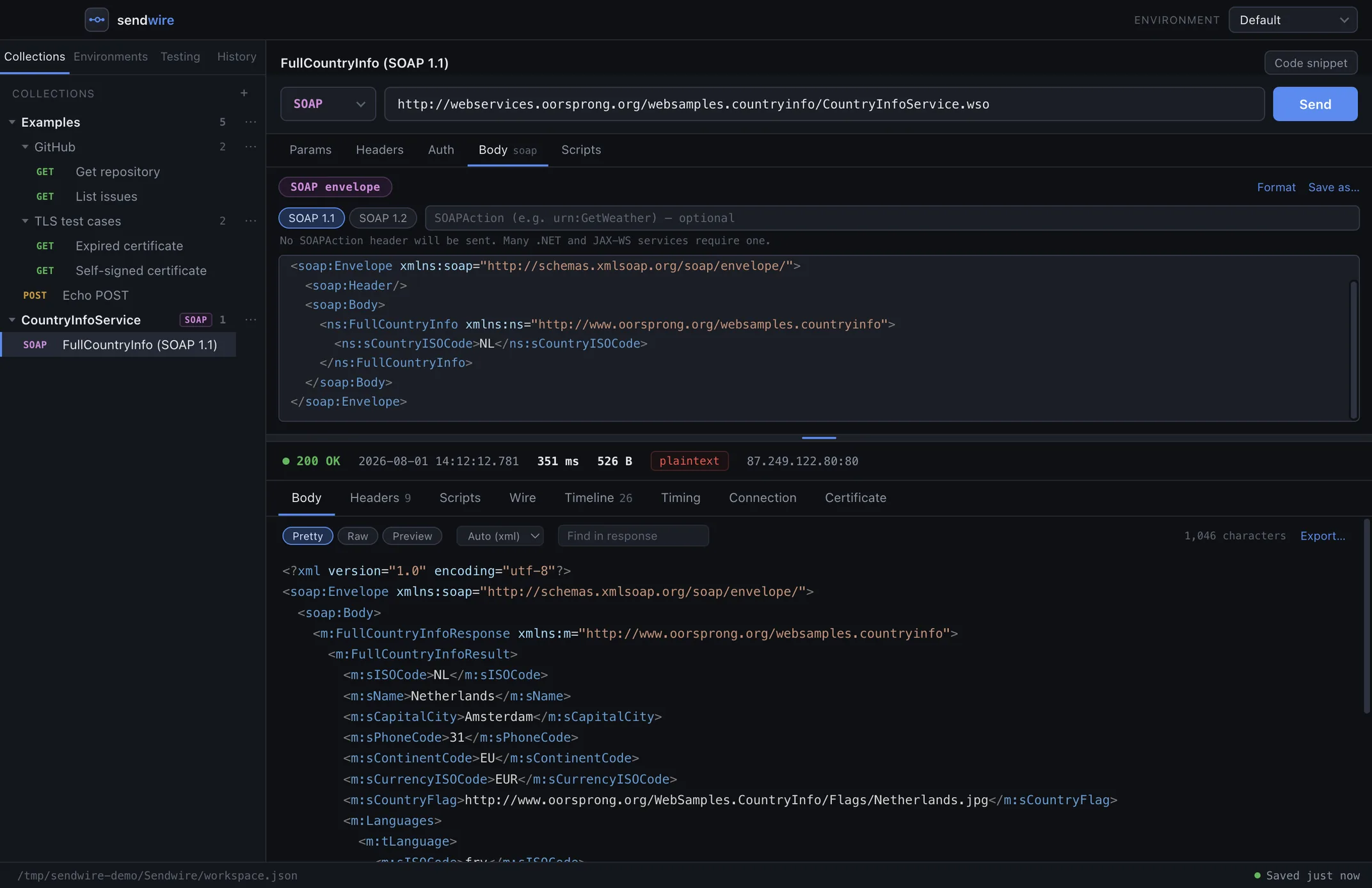Send the SOAP request

pos(1315,104)
